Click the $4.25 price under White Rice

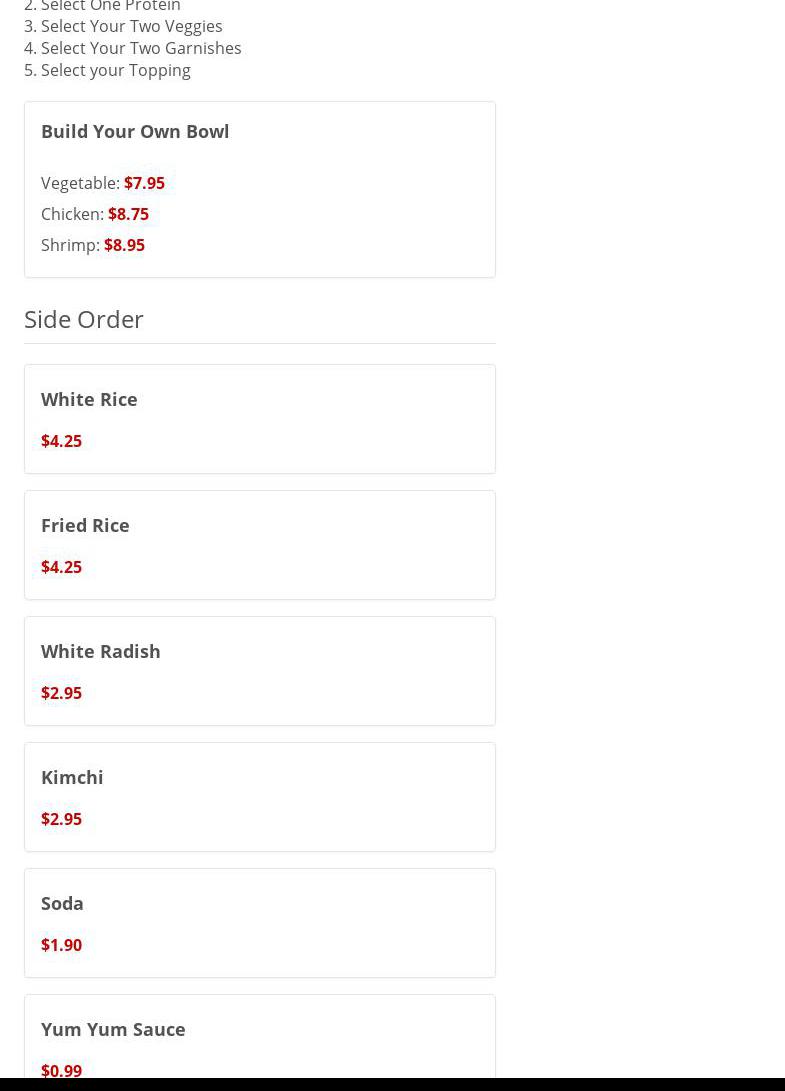coord(61,441)
